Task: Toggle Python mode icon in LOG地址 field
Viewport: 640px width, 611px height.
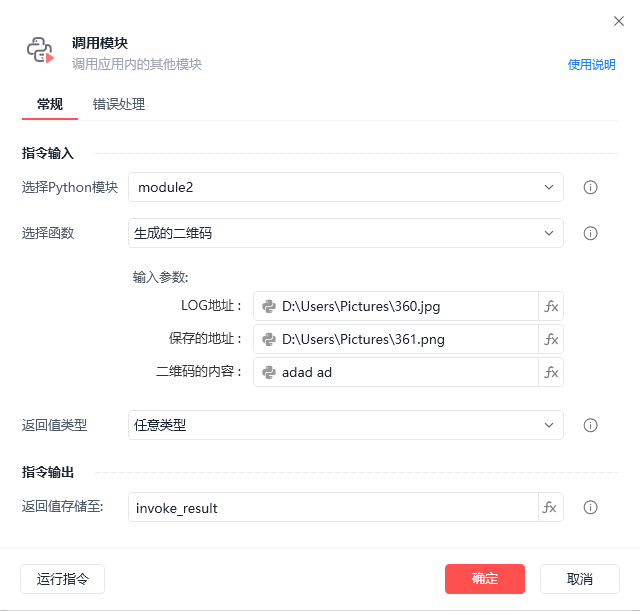Action: pos(269,307)
